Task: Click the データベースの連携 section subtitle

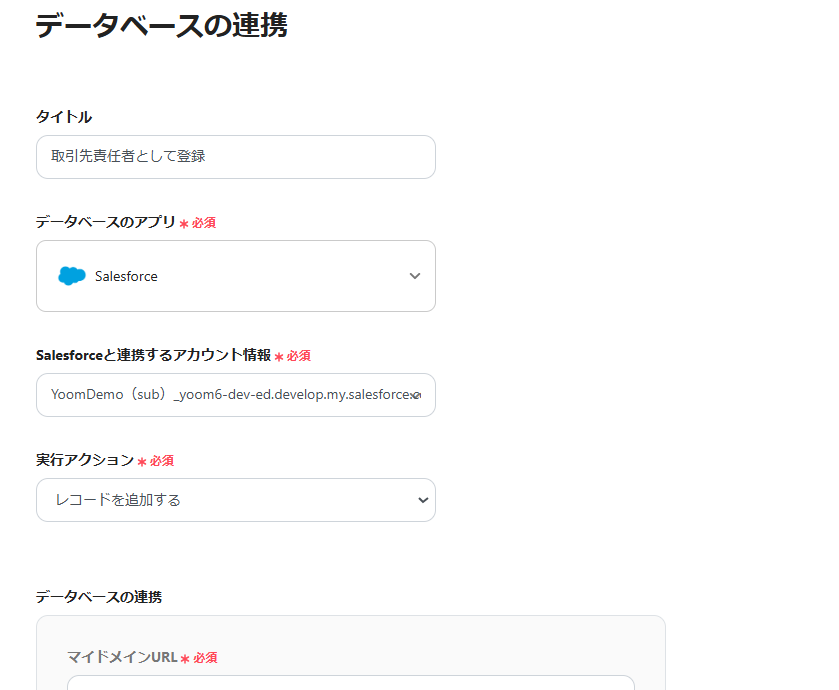Action: pyautogui.click(x=99, y=597)
